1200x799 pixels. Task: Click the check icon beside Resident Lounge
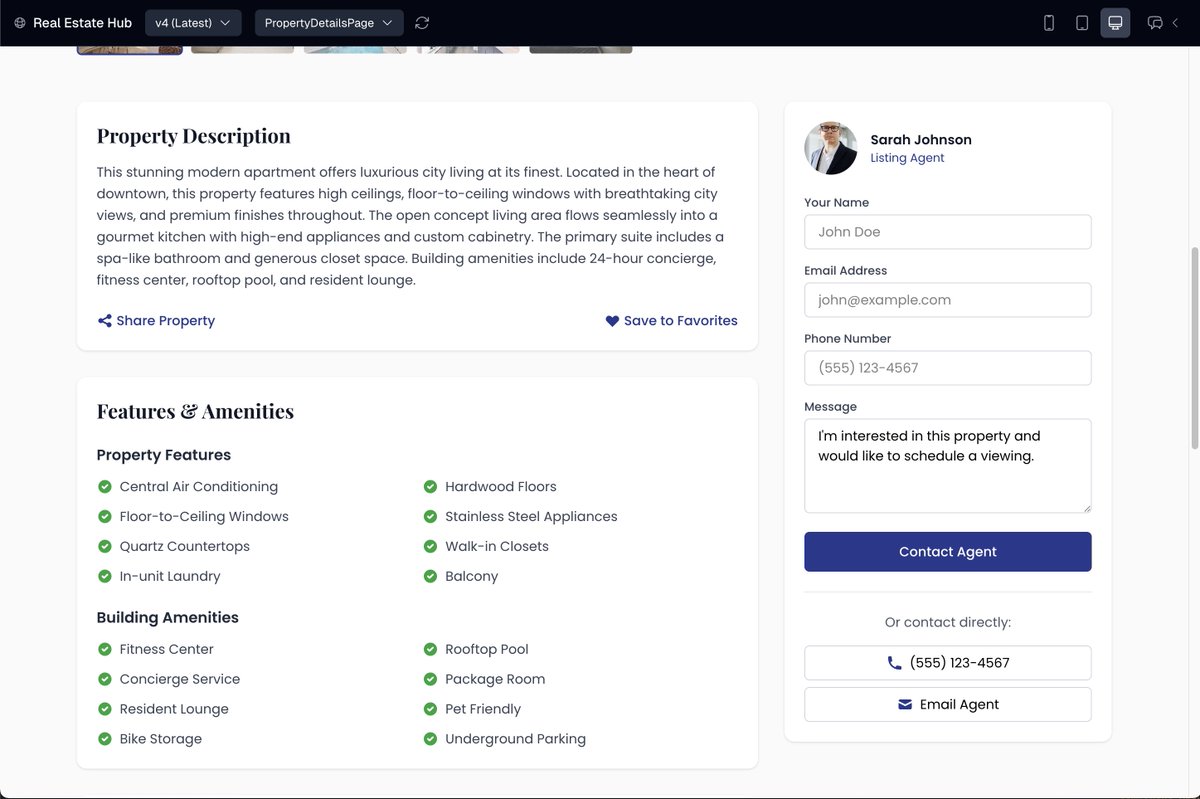(104, 710)
